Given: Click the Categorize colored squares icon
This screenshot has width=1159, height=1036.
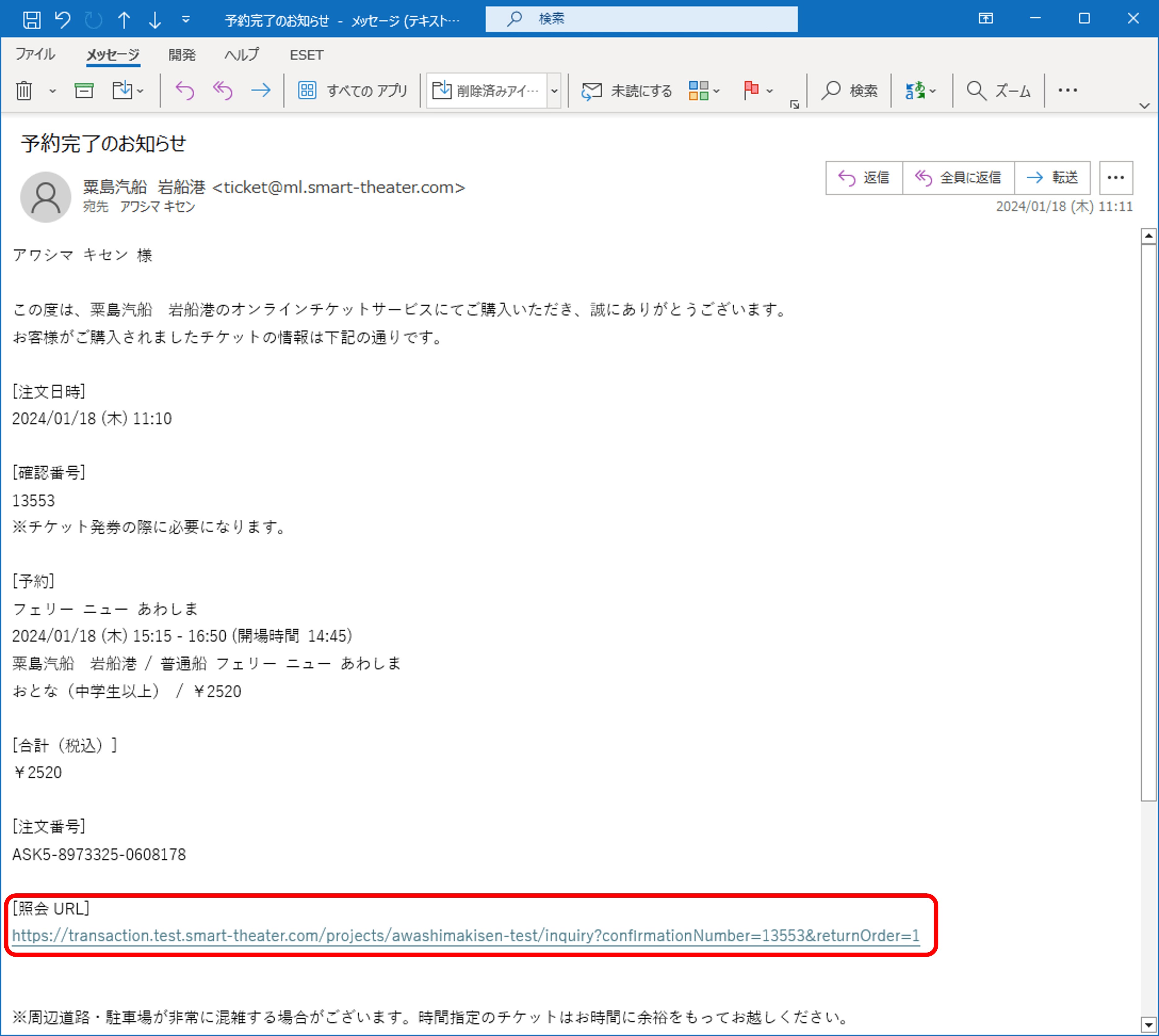Looking at the screenshot, I should point(698,91).
